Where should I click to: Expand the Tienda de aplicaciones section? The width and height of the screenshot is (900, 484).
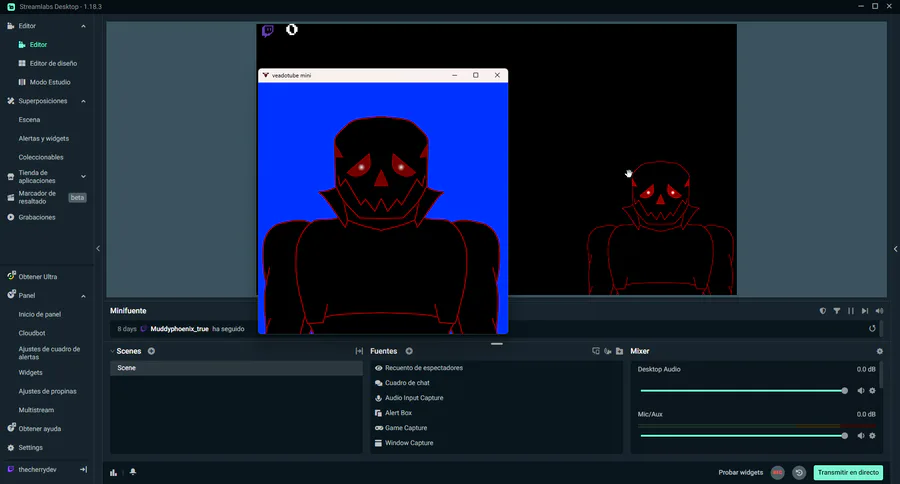(83, 177)
